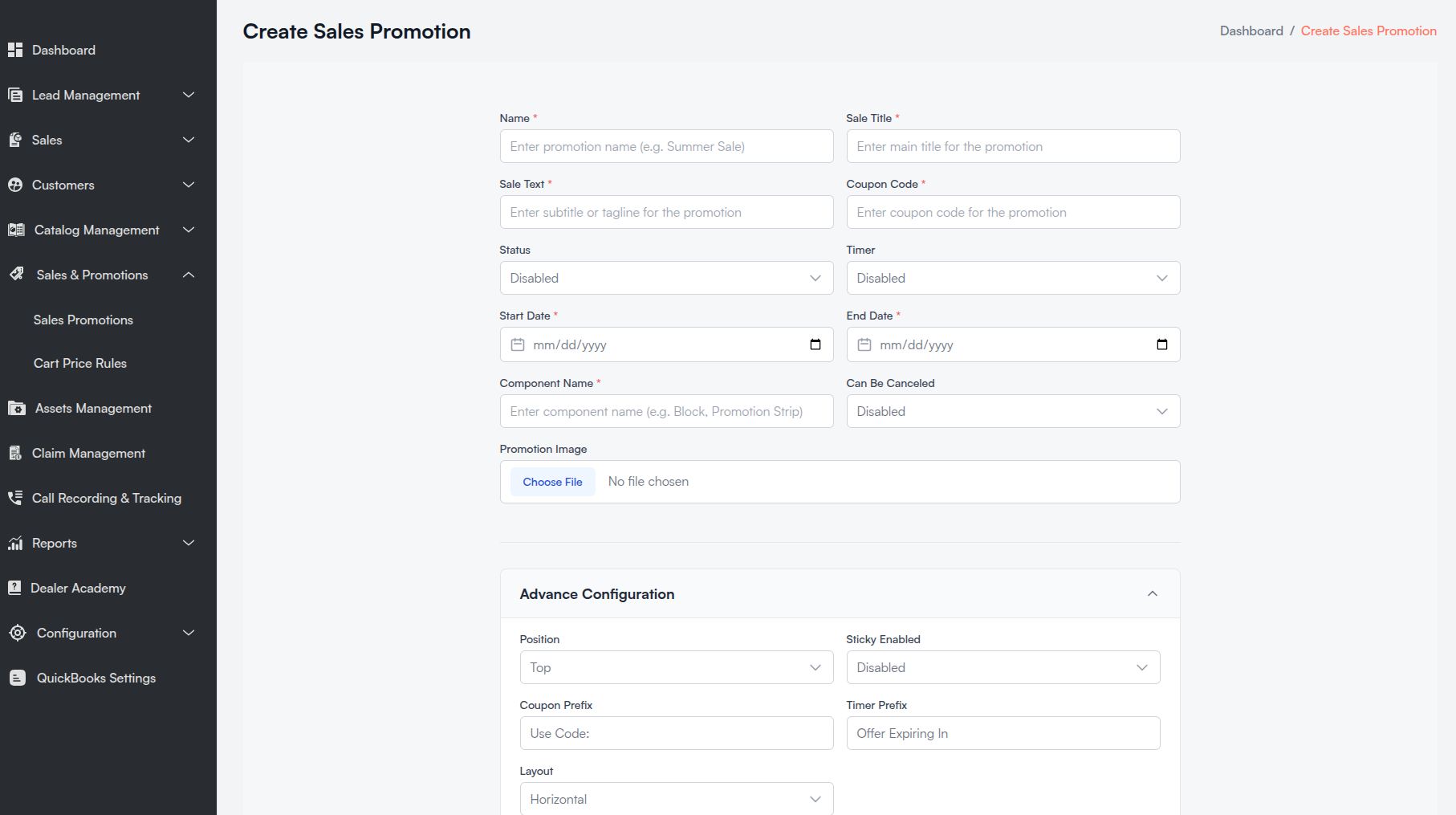Screen dimensions: 1456x815
Task: Open the Can Be Canceled dropdown
Action: click(x=1013, y=411)
